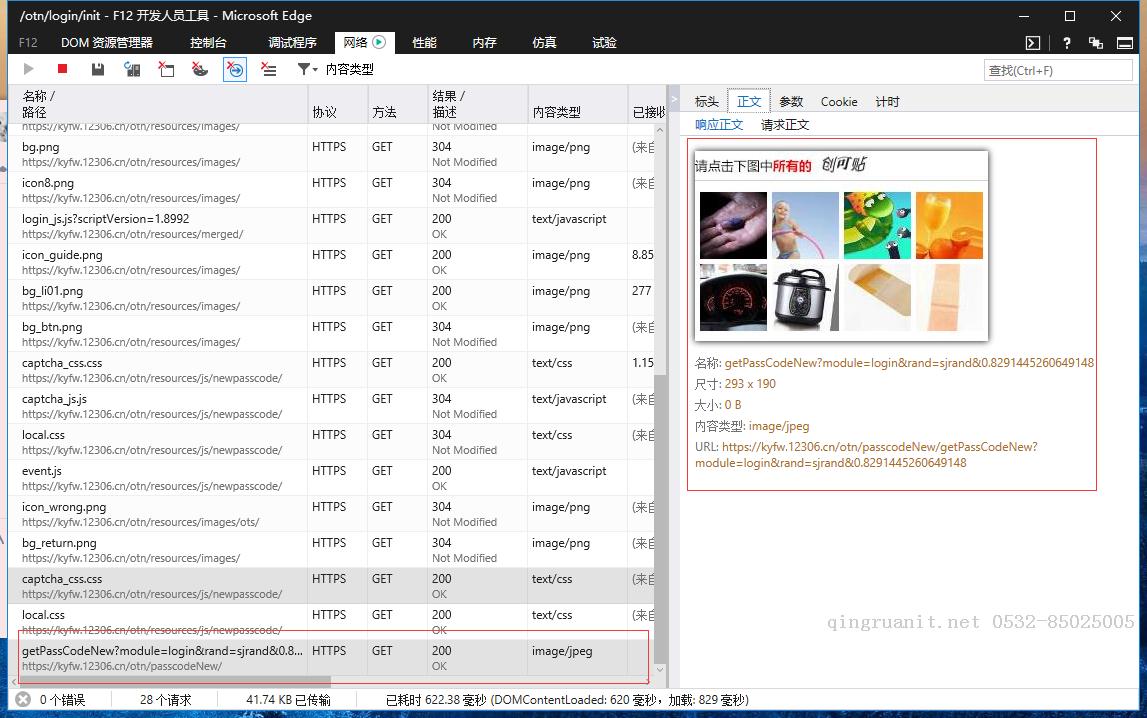Click the red stop profiling session icon
1147x718 pixels.
62,69
